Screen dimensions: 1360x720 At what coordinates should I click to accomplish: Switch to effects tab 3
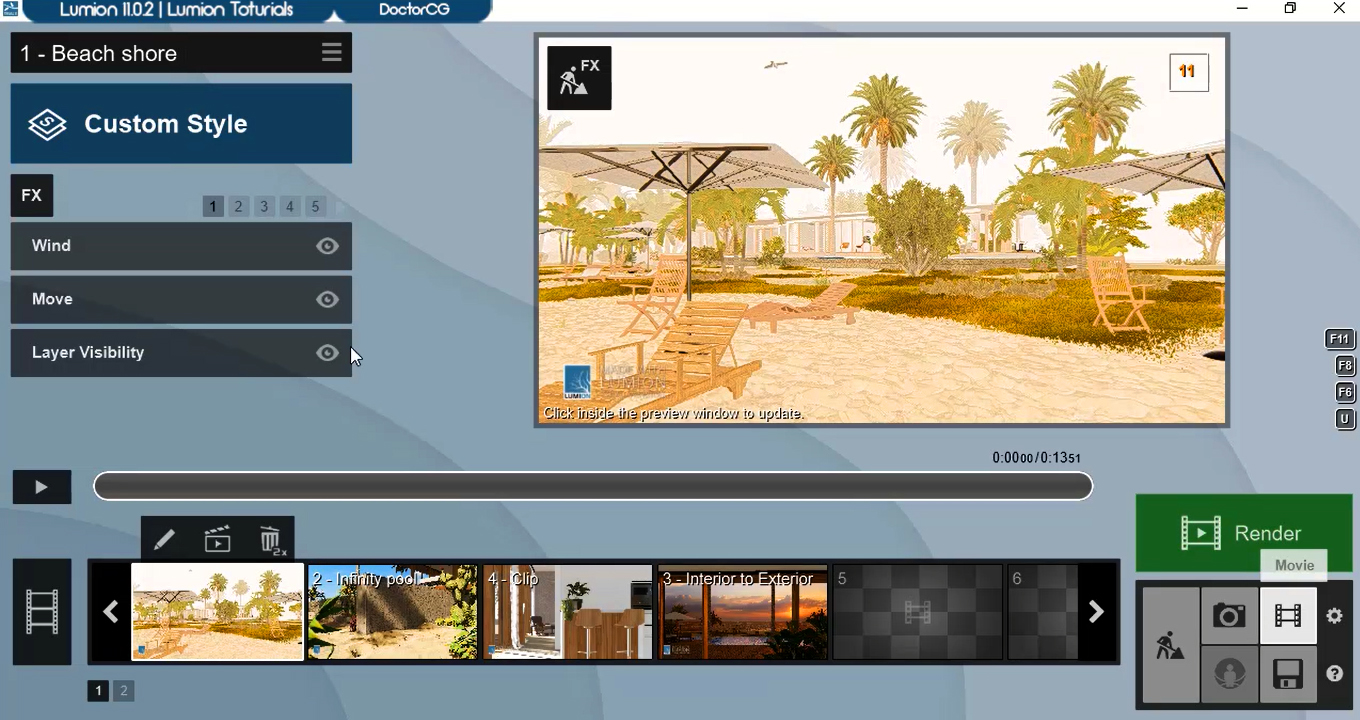(264, 207)
